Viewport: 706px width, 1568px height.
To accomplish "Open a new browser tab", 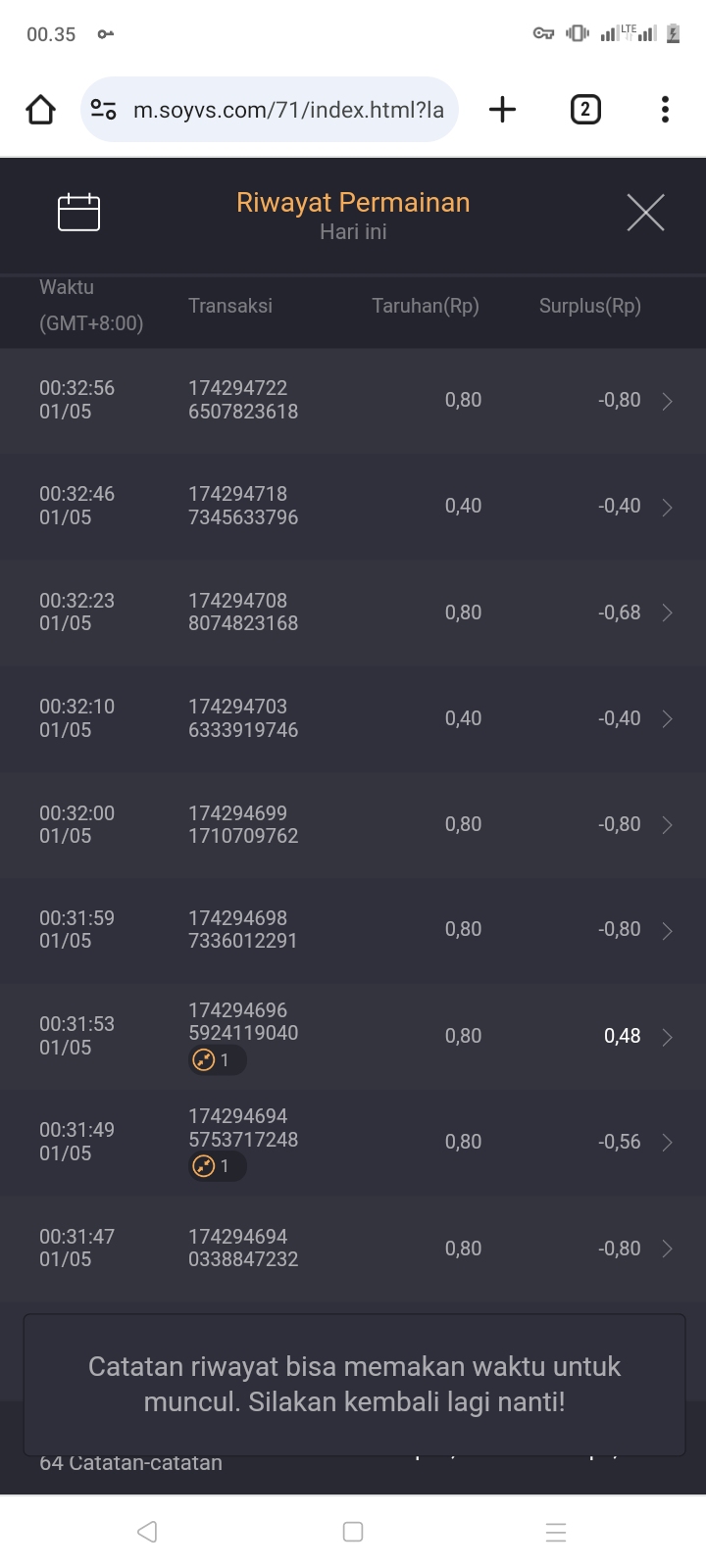I will click(502, 110).
